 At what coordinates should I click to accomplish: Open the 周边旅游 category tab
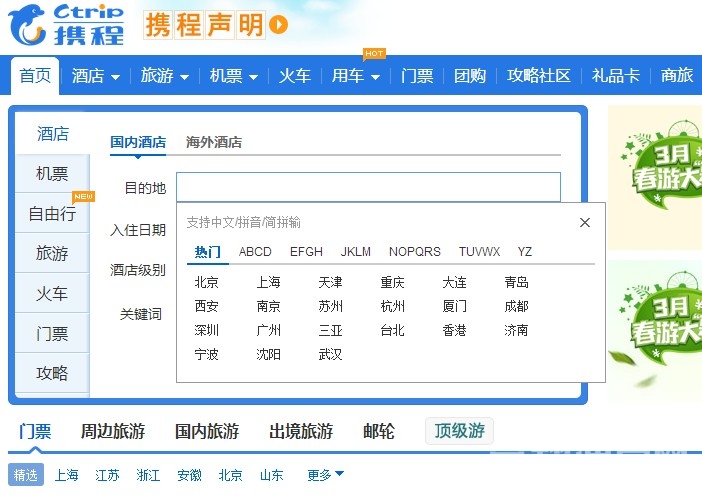click(113, 431)
